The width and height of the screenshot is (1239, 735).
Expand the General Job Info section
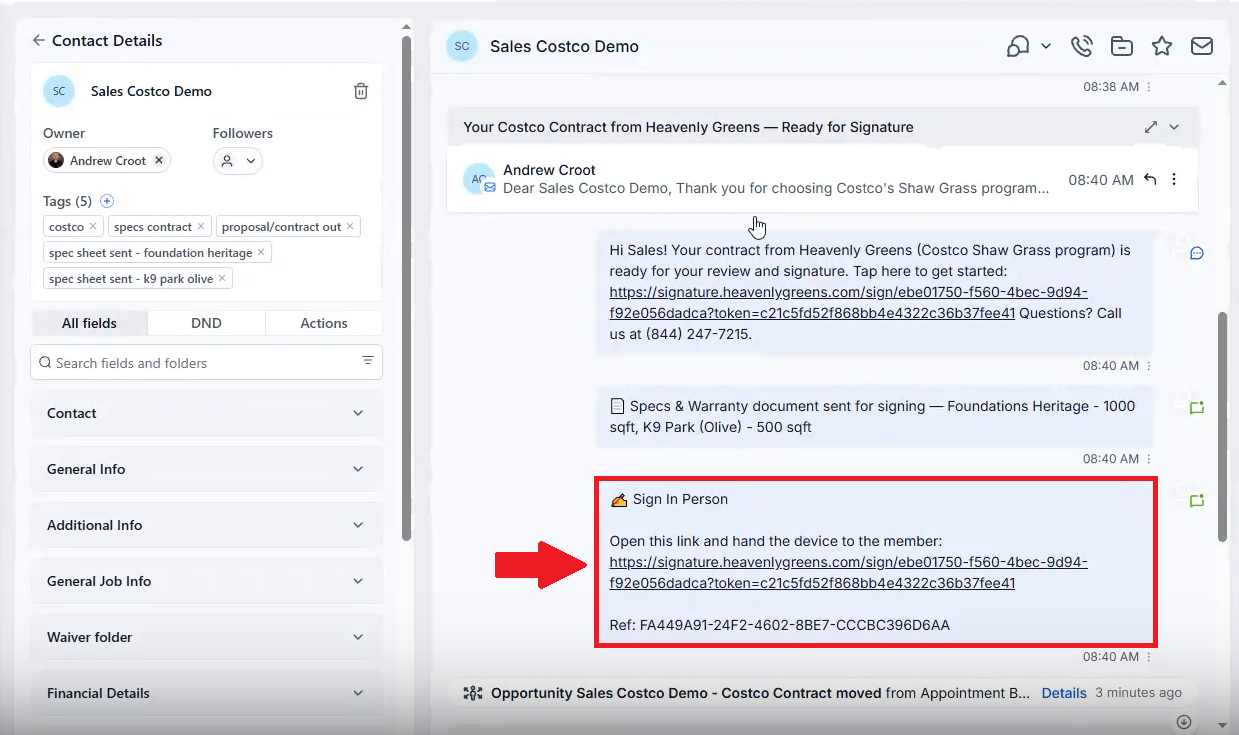pyautogui.click(x=206, y=581)
